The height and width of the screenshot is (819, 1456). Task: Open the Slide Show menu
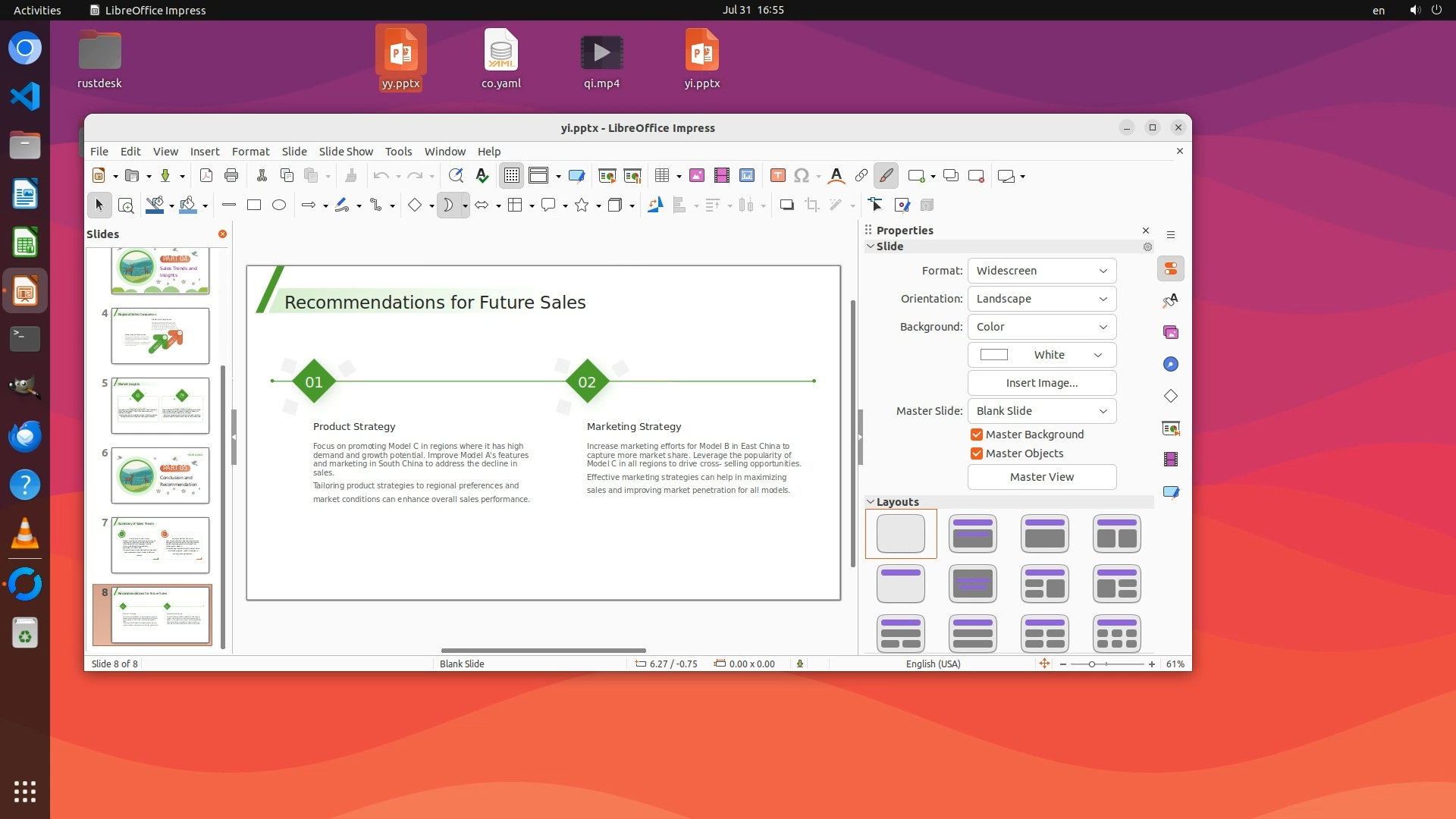[346, 152]
